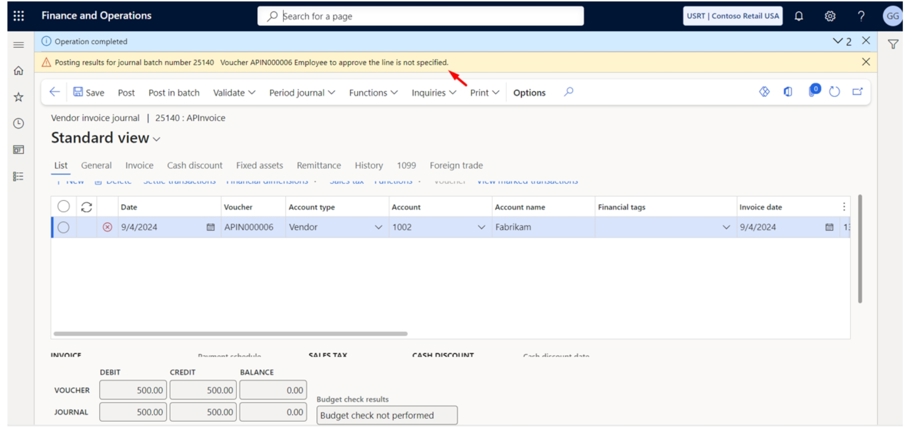Click the USRT Contoso Retail USA company button
This screenshot has width=913, height=428.
(x=732, y=16)
